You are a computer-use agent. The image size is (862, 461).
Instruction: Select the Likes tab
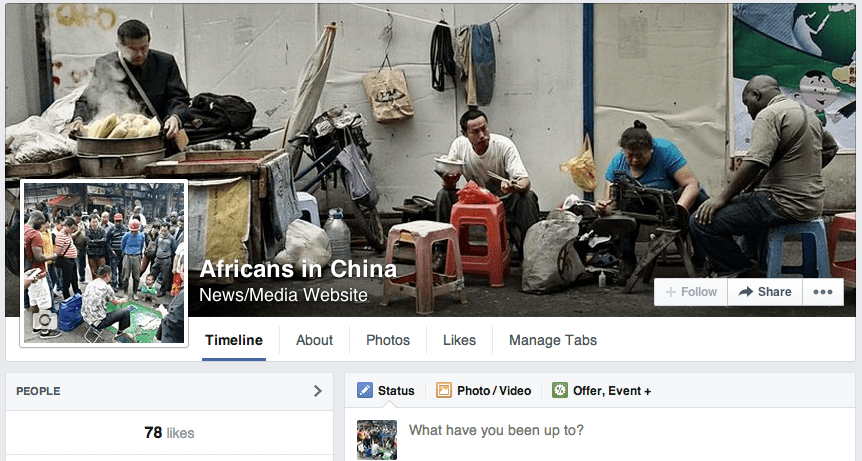(460, 340)
